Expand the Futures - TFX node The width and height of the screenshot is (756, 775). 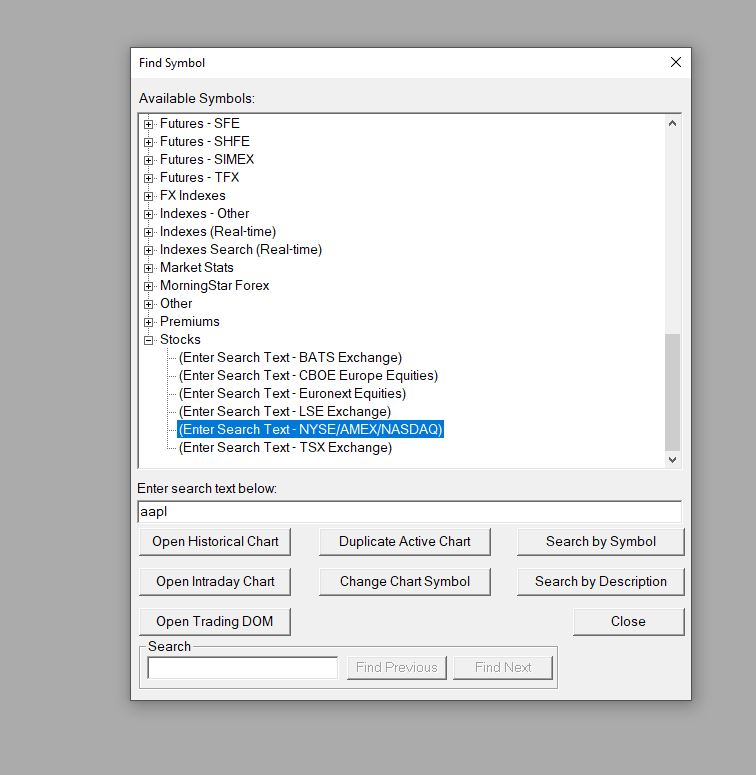tap(148, 178)
